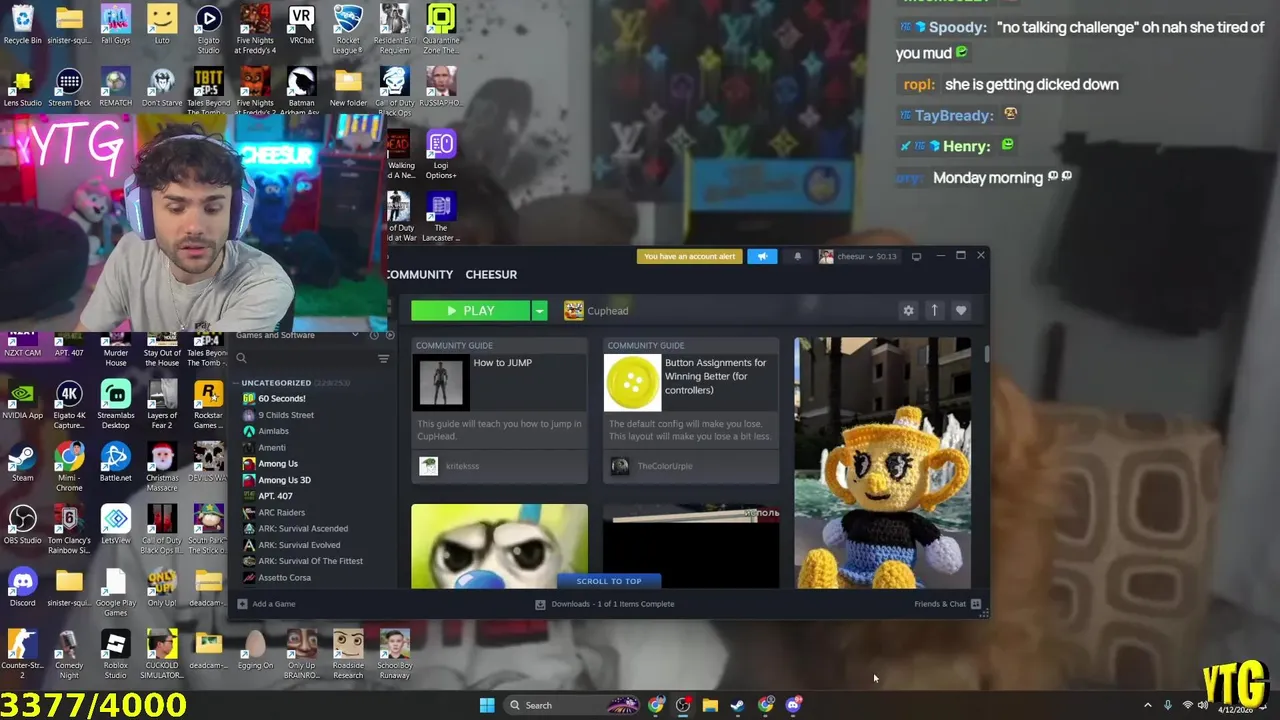The height and width of the screenshot is (720, 1280).
Task: Select Elgato Studio desktop shortcut
Action: 208,30
